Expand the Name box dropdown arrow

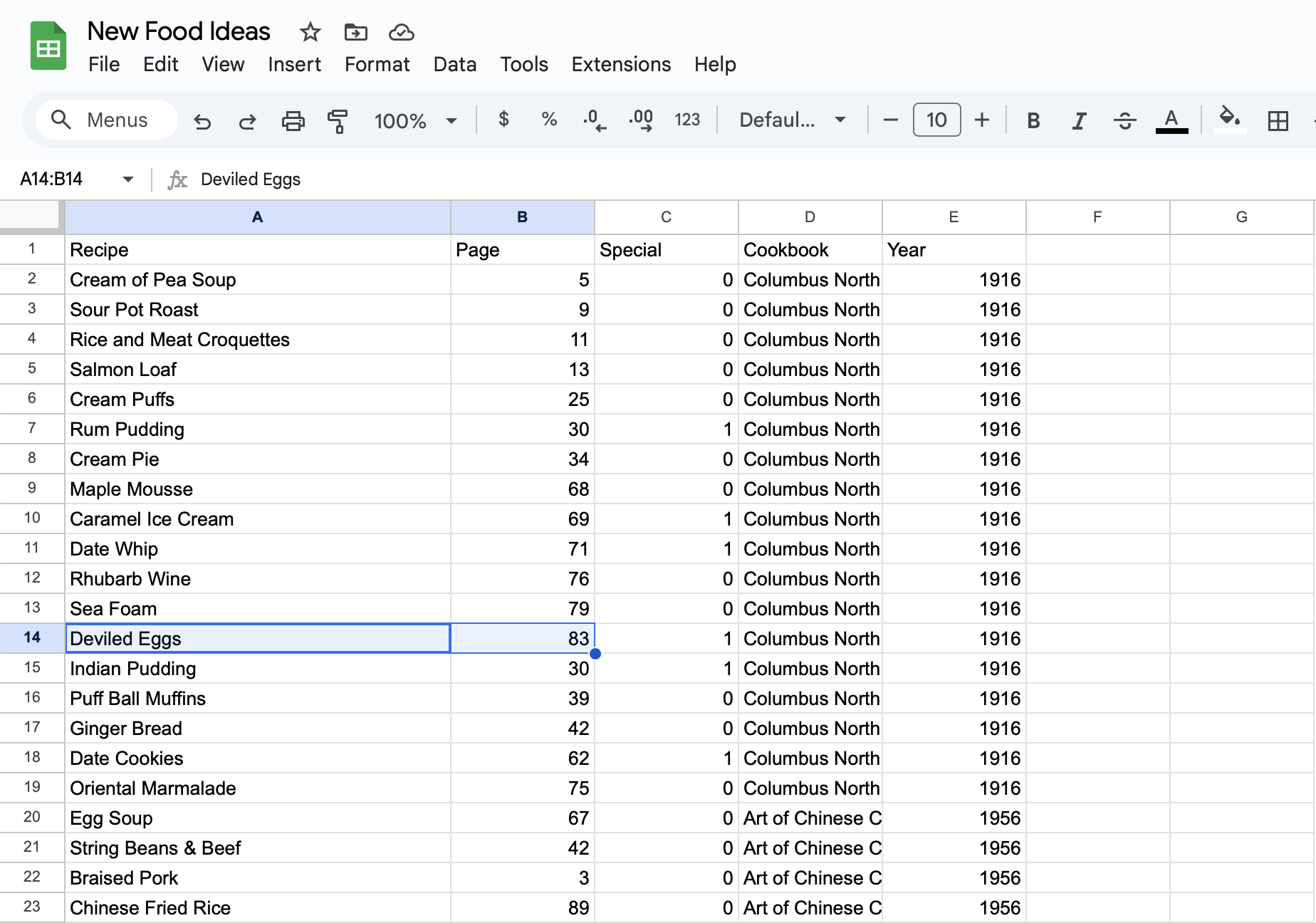pos(128,179)
